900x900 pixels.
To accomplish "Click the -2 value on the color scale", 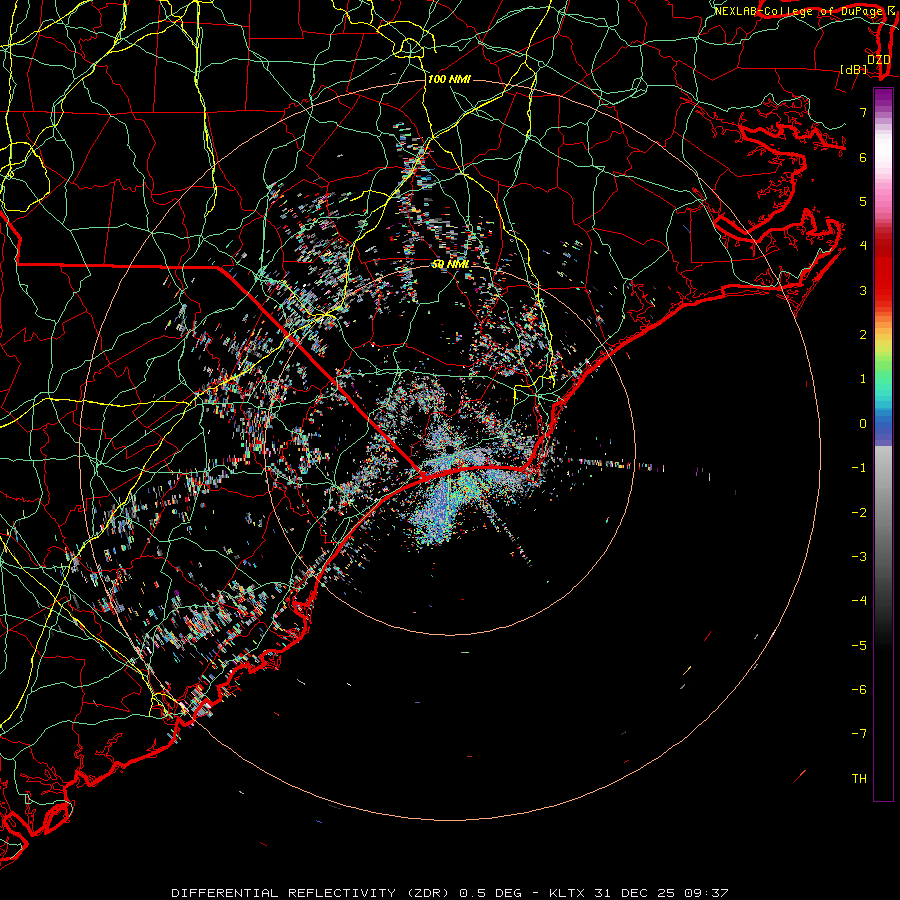I will click(859, 513).
